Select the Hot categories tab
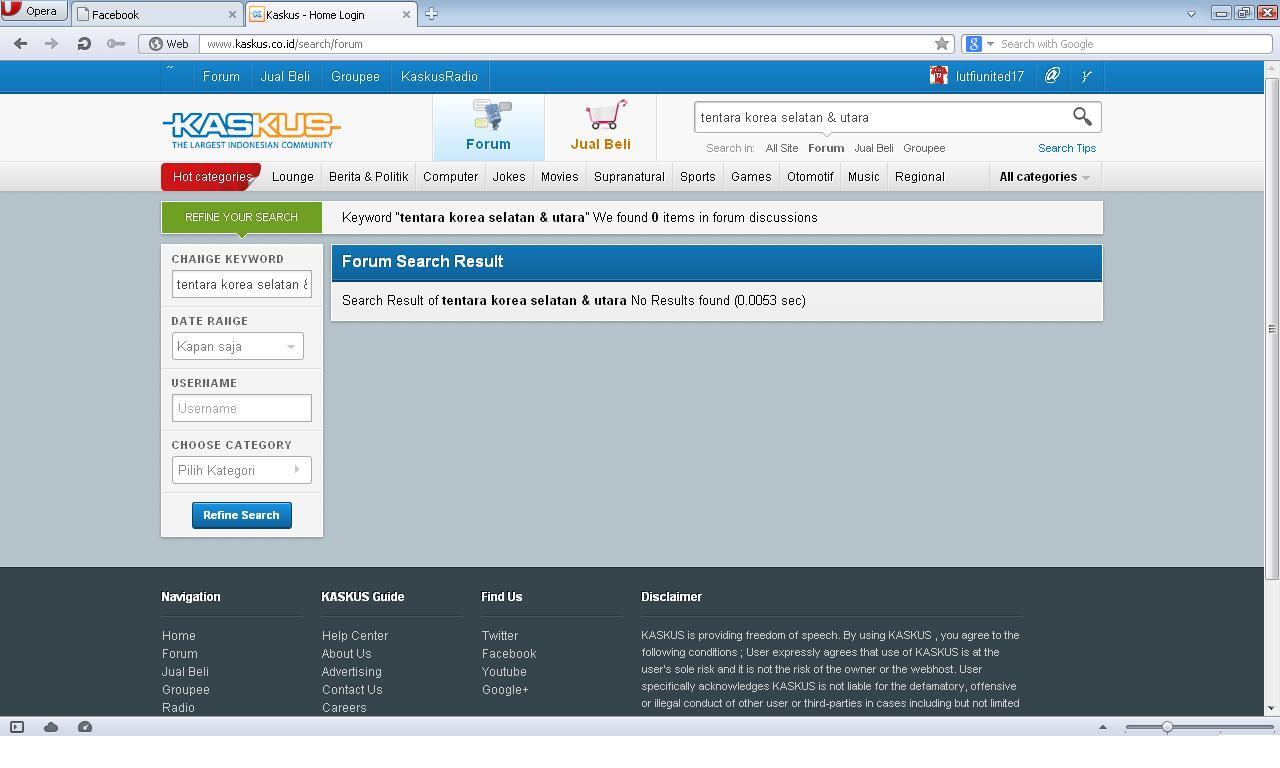1280x768 pixels. 211,177
